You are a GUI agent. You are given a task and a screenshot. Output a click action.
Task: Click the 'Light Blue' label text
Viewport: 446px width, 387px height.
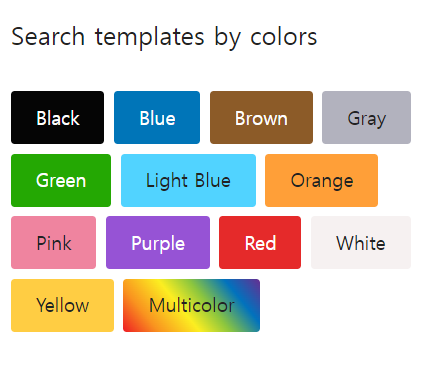[x=188, y=181]
